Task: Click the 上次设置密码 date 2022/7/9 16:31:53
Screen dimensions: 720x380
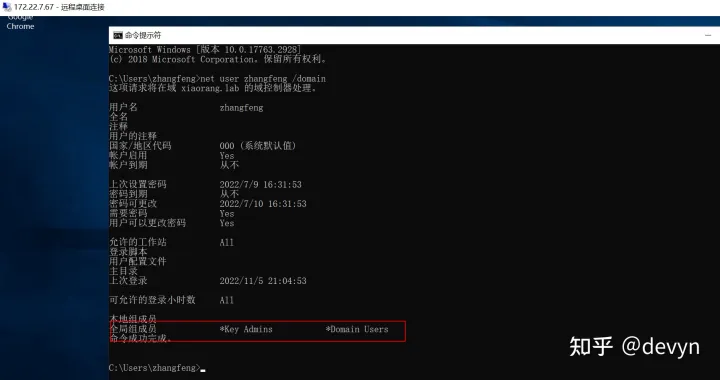Action: click(260, 184)
